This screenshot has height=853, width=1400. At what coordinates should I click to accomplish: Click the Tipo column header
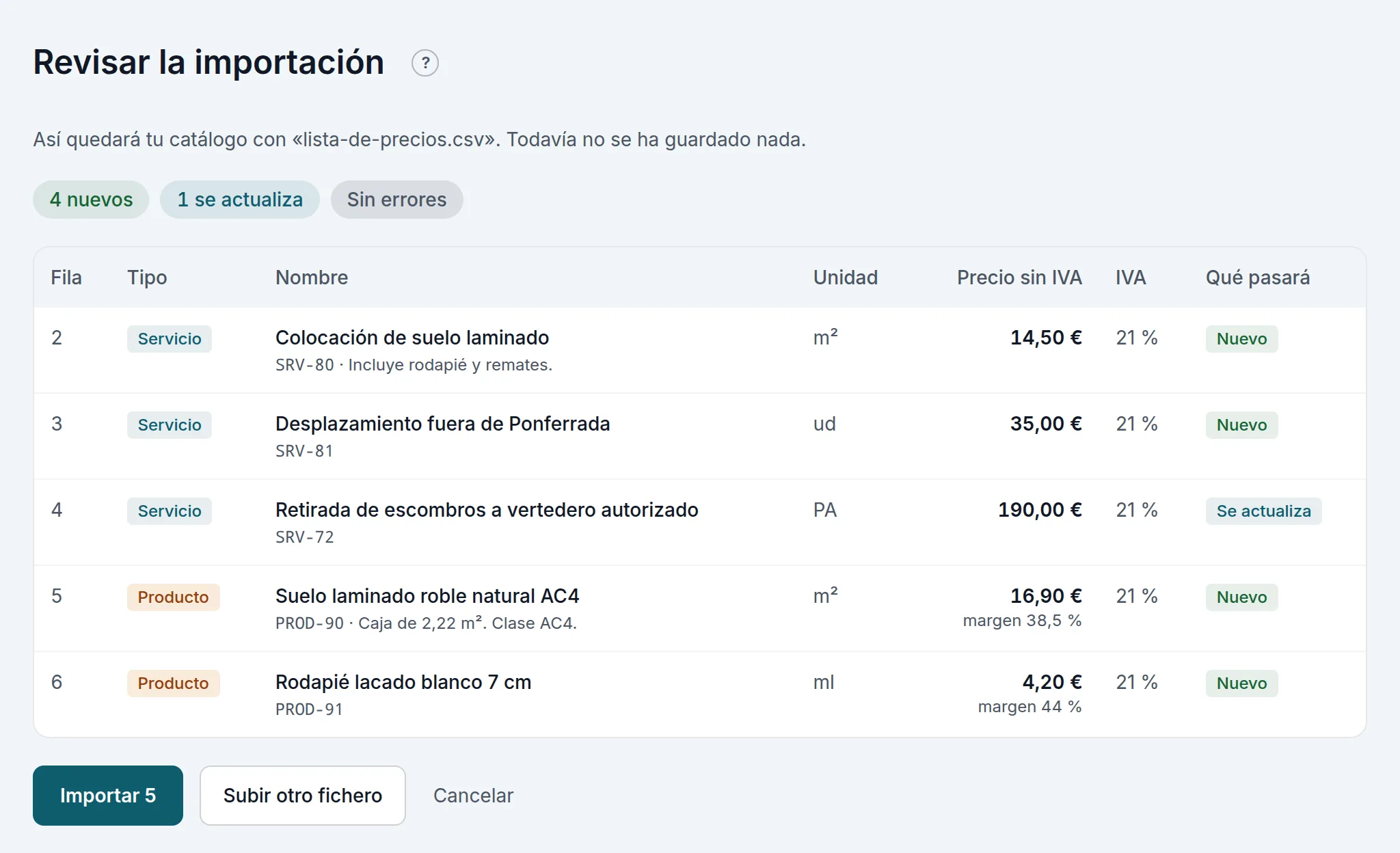pyautogui.click(x=147, y=277)
